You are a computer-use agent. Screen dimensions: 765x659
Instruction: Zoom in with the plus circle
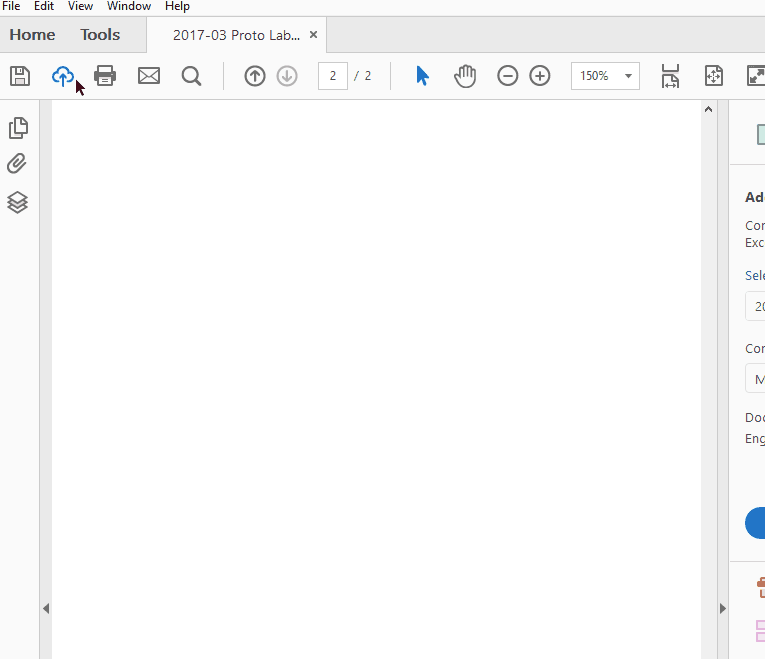(540, 76)
